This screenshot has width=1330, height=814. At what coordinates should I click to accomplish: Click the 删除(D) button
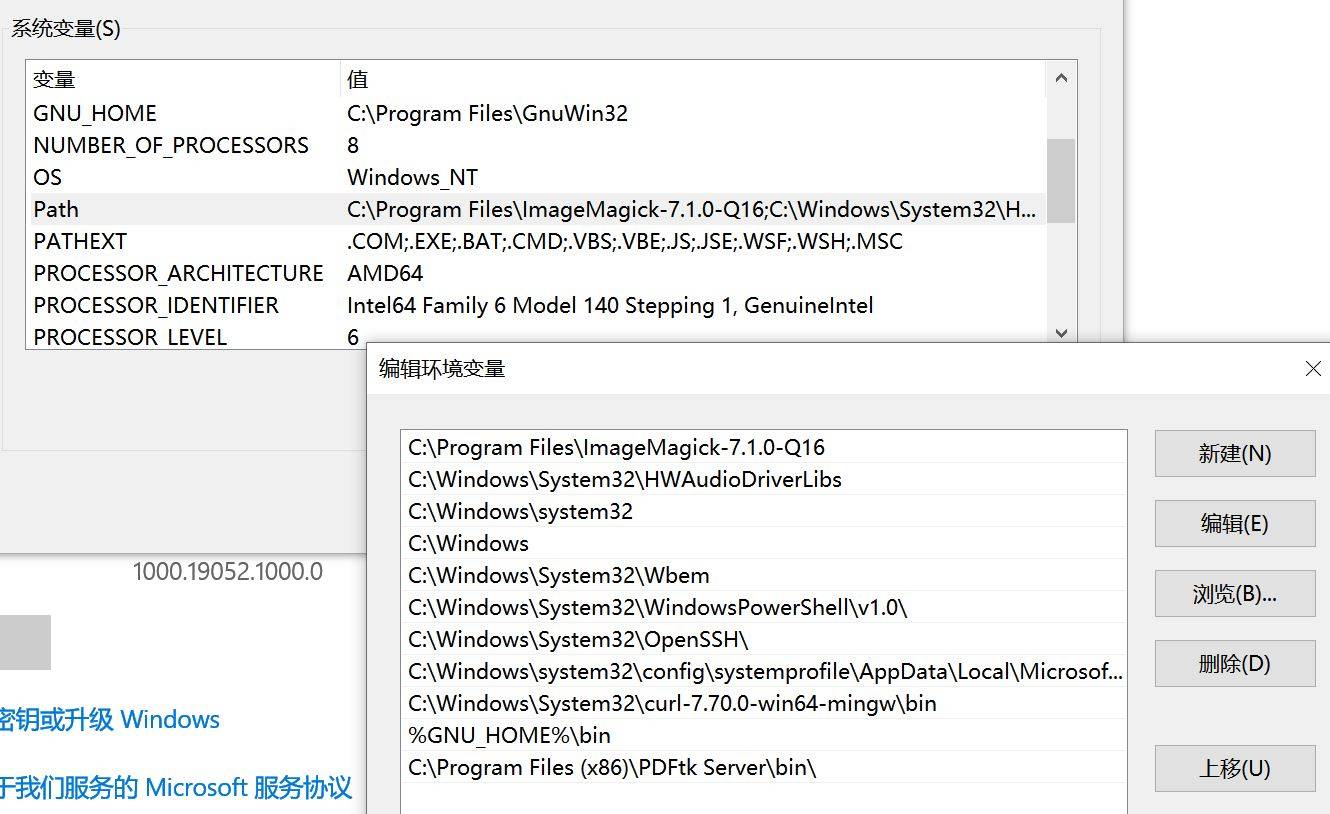(x=1234, y=664)
